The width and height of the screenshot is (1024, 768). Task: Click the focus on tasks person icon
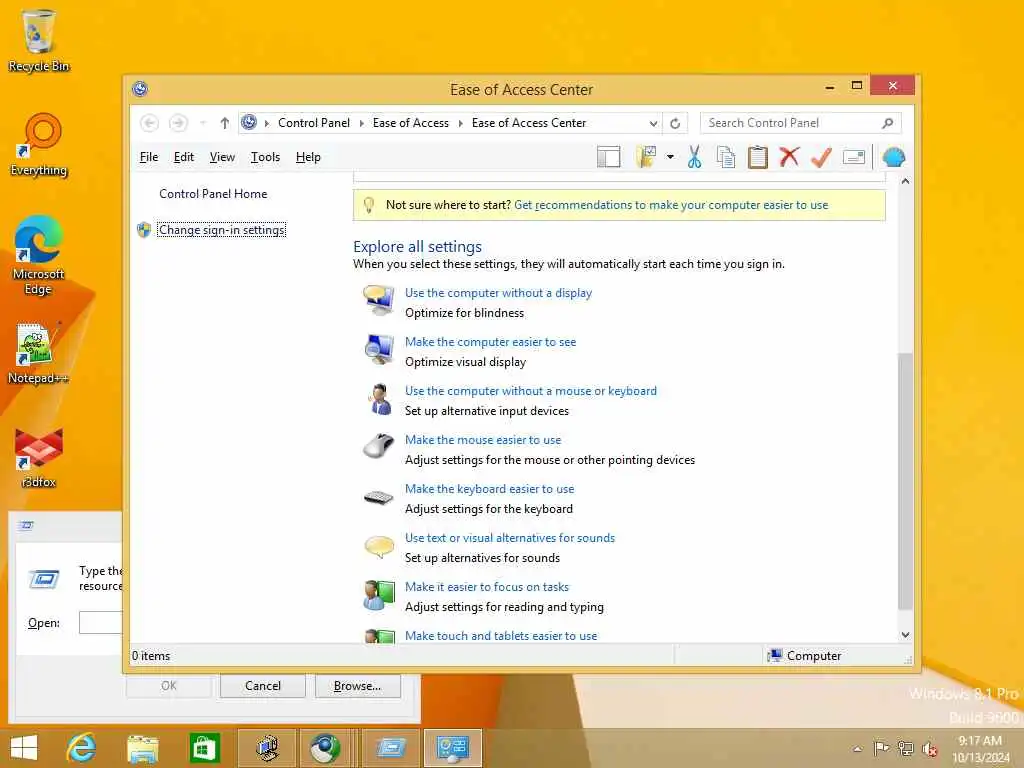pyautogui.click(x=379, y=595)
